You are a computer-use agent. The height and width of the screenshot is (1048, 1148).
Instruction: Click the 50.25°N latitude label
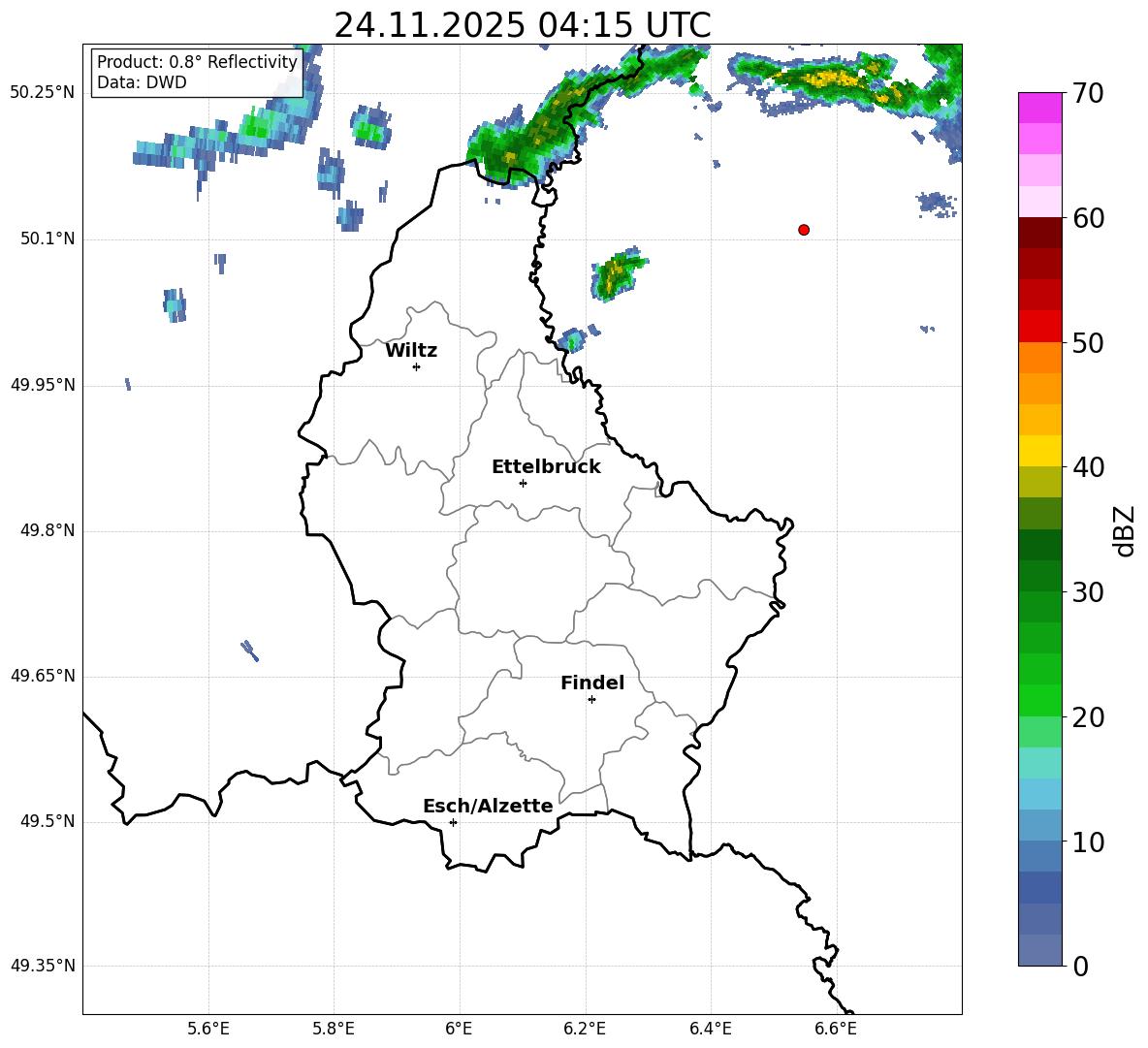(43, 93)
